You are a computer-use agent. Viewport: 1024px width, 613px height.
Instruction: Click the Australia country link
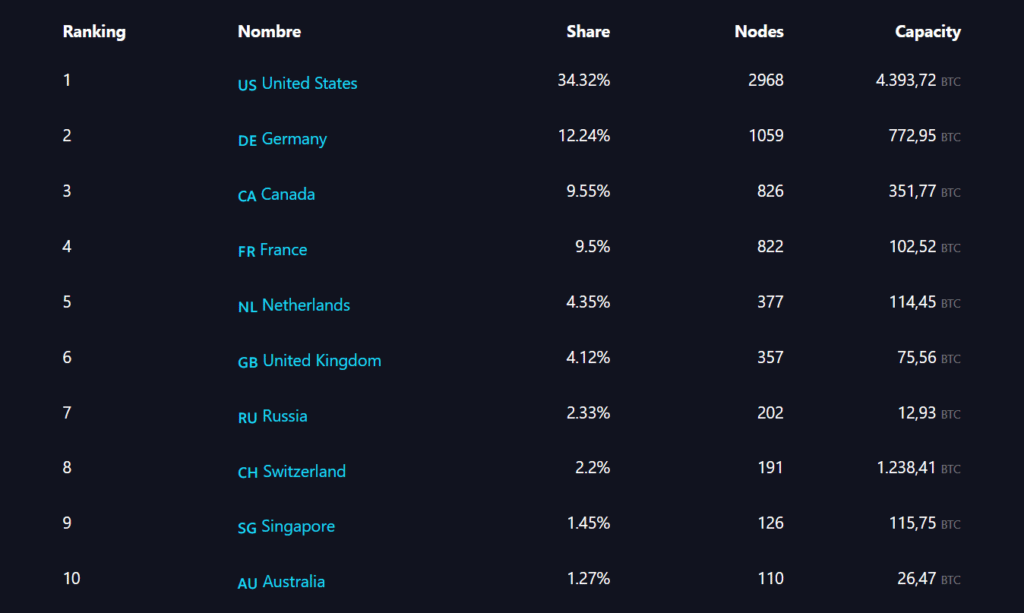tap(294, 582)
